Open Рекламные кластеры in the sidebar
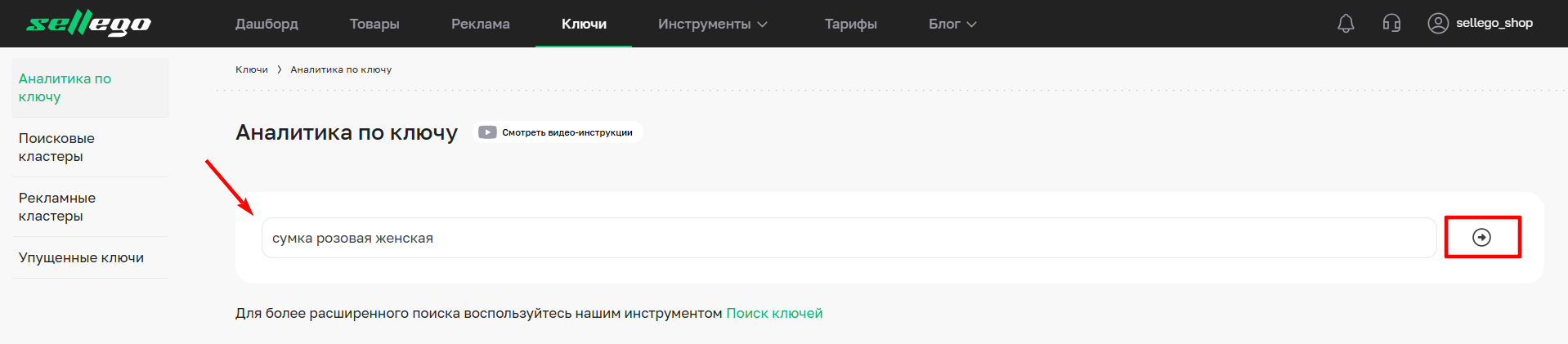The height and width of the screenshot is (344, 1568). [x=57, y=207]
